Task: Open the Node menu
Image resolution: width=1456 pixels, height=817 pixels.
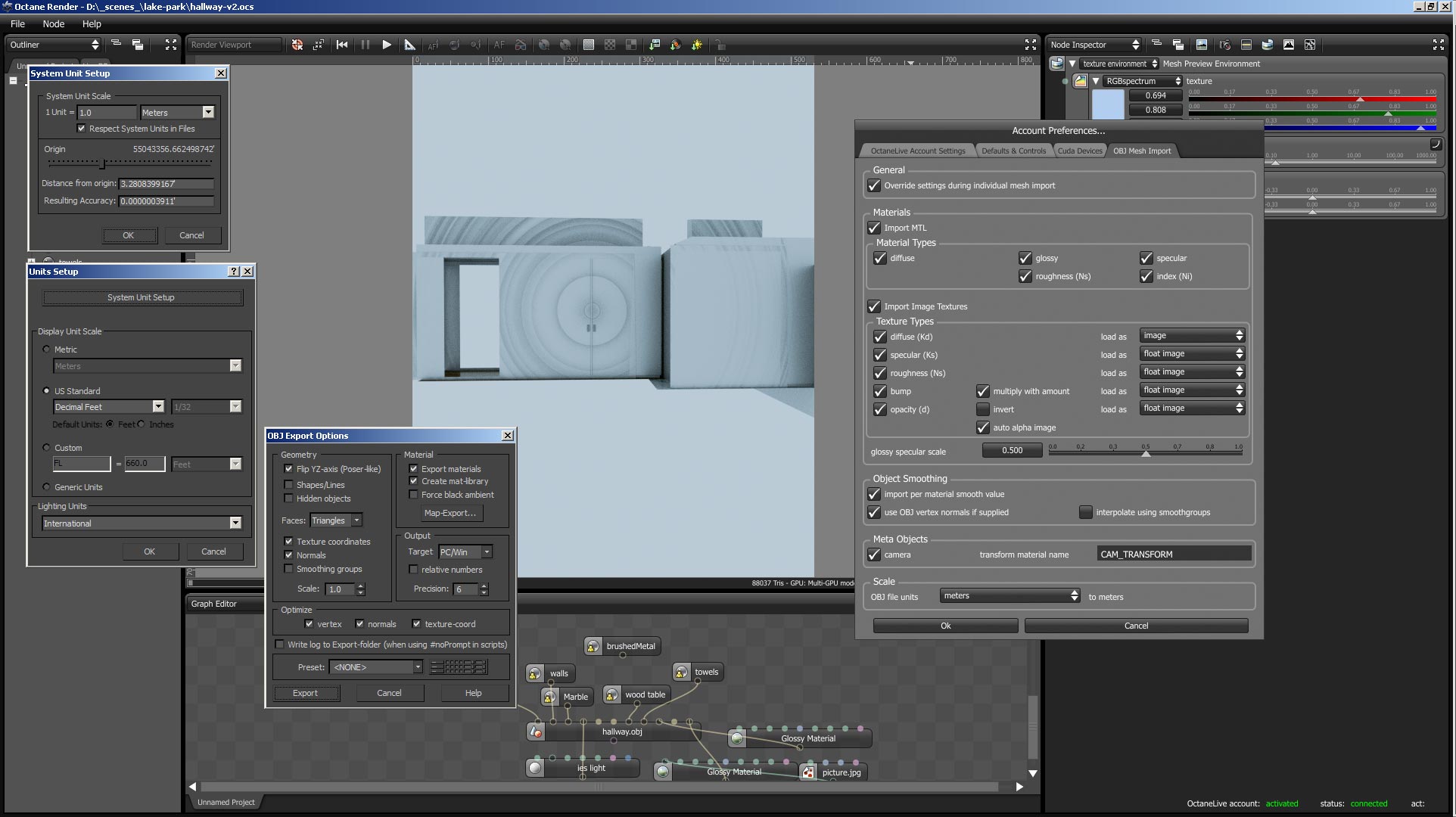Action: coord(53,23)
